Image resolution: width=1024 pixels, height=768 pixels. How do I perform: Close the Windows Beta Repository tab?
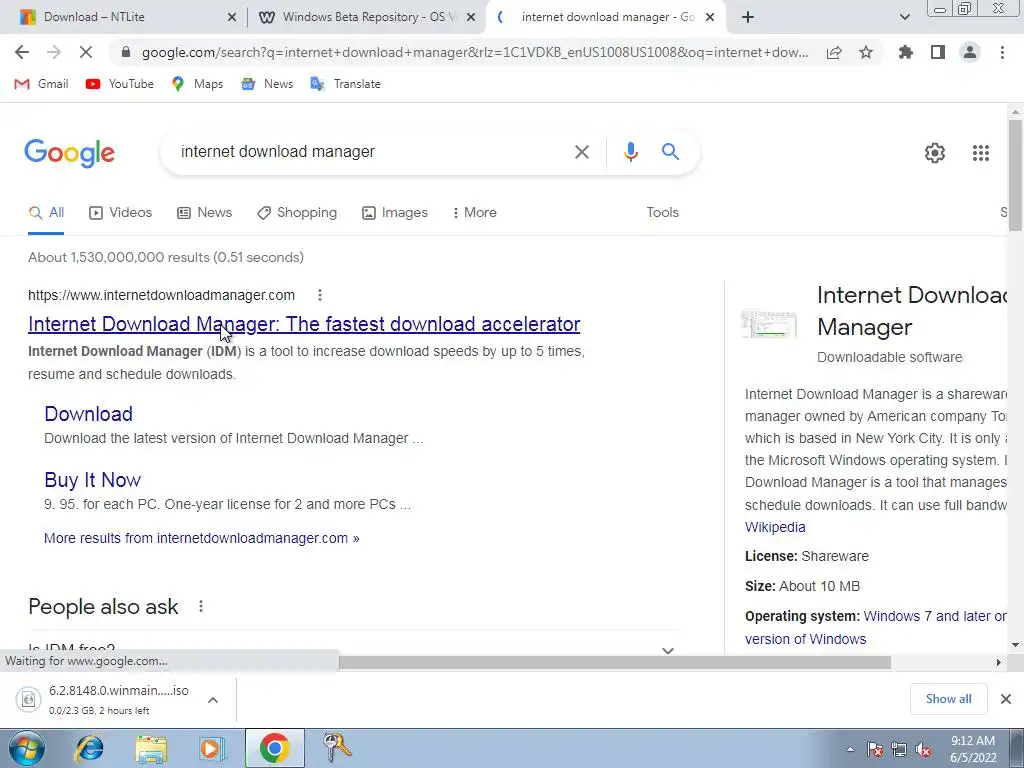[x=471, y=17]
